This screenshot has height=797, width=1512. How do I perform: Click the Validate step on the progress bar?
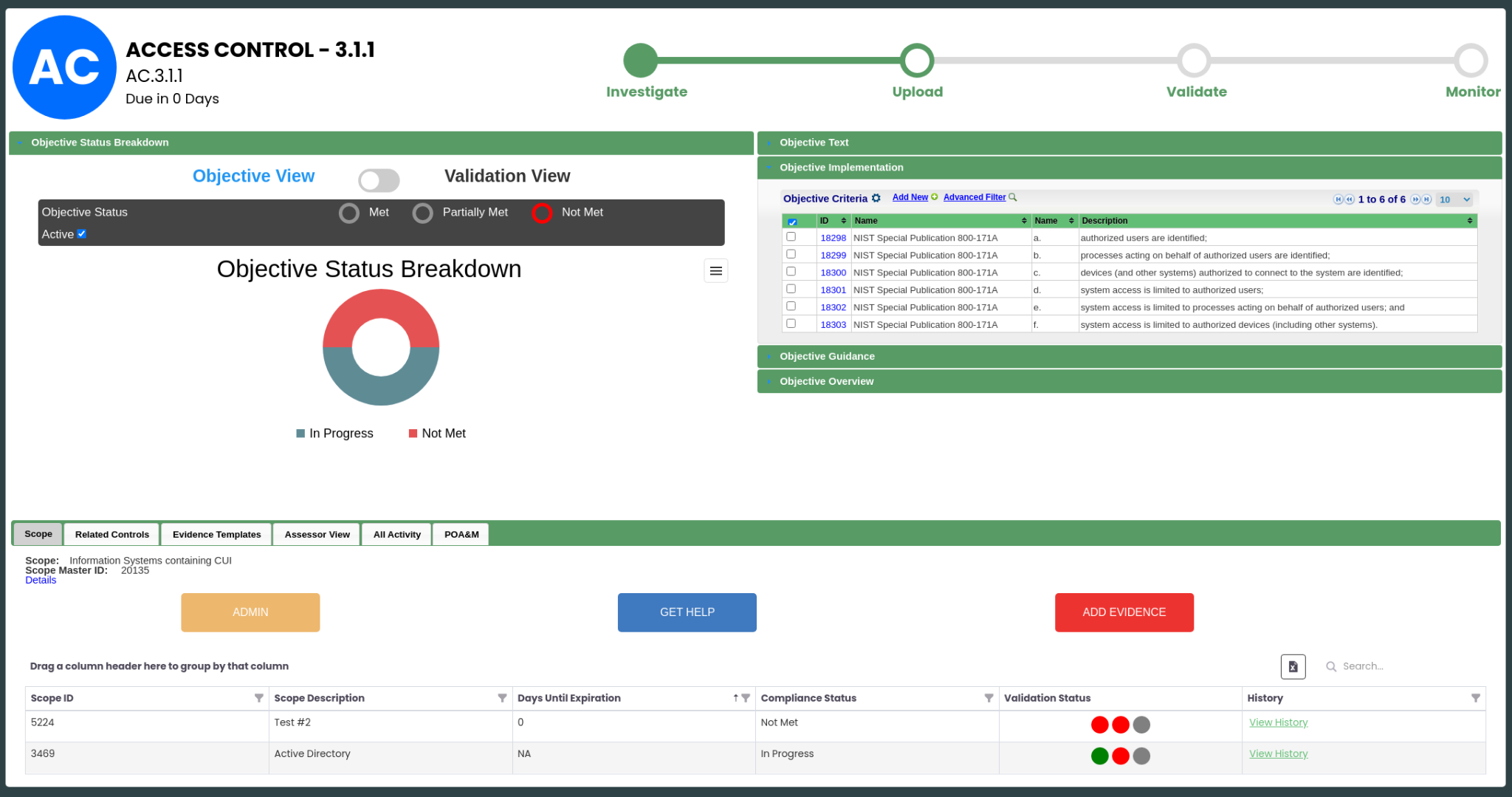coord(1194,61)
